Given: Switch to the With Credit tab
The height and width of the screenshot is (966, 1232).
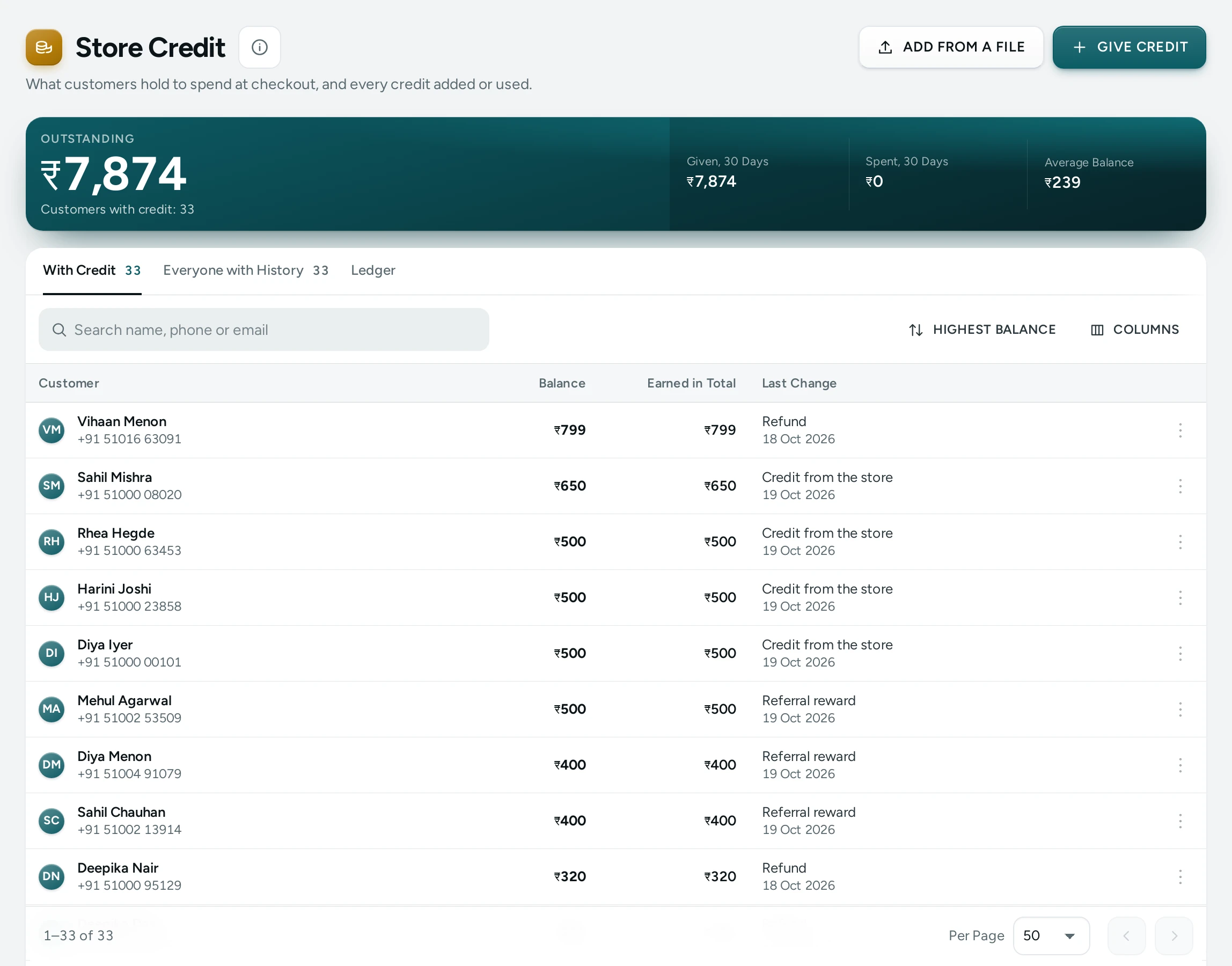Looking at the screenshot, I should 92,270.
